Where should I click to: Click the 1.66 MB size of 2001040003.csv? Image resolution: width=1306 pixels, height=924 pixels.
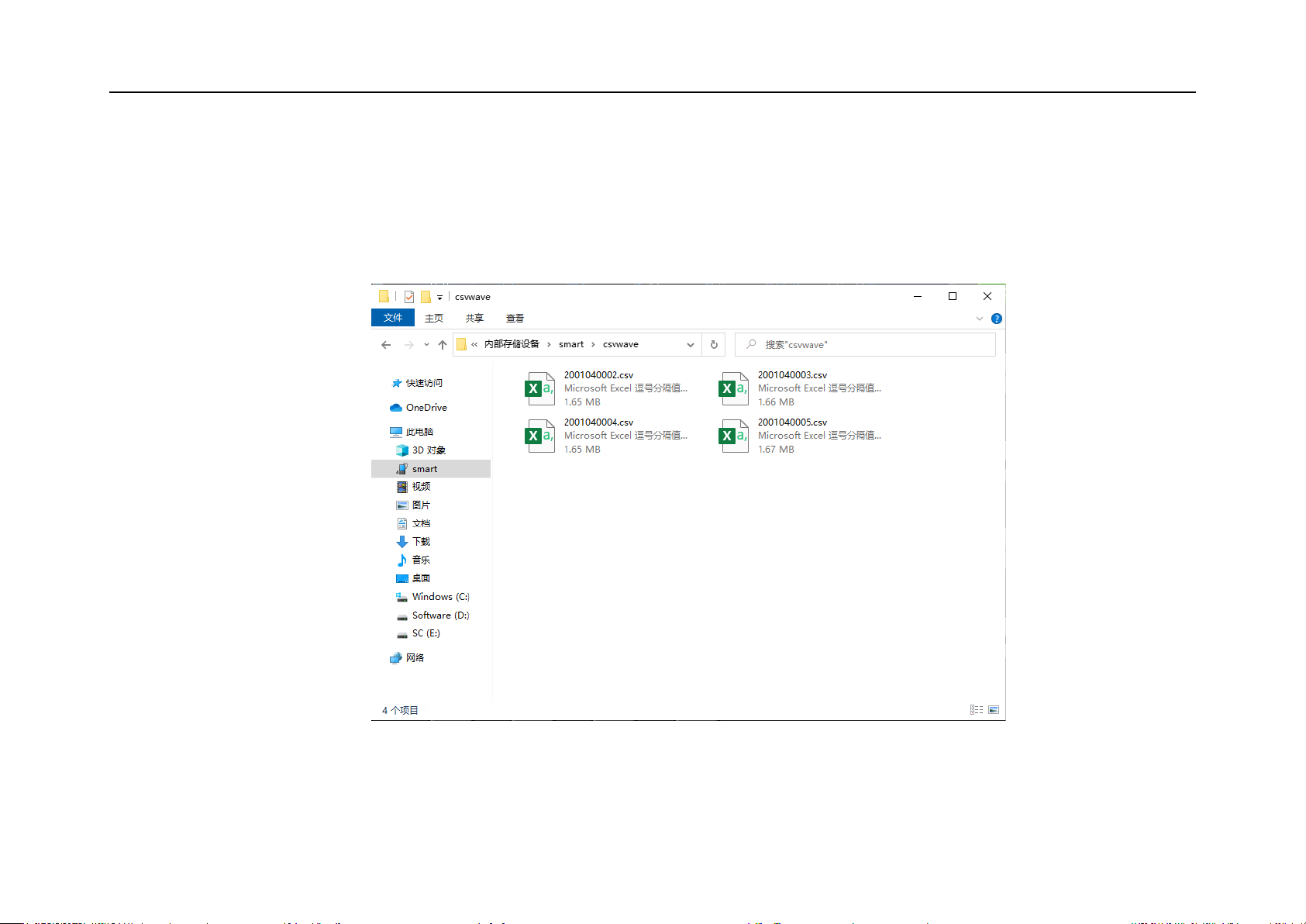776,402
